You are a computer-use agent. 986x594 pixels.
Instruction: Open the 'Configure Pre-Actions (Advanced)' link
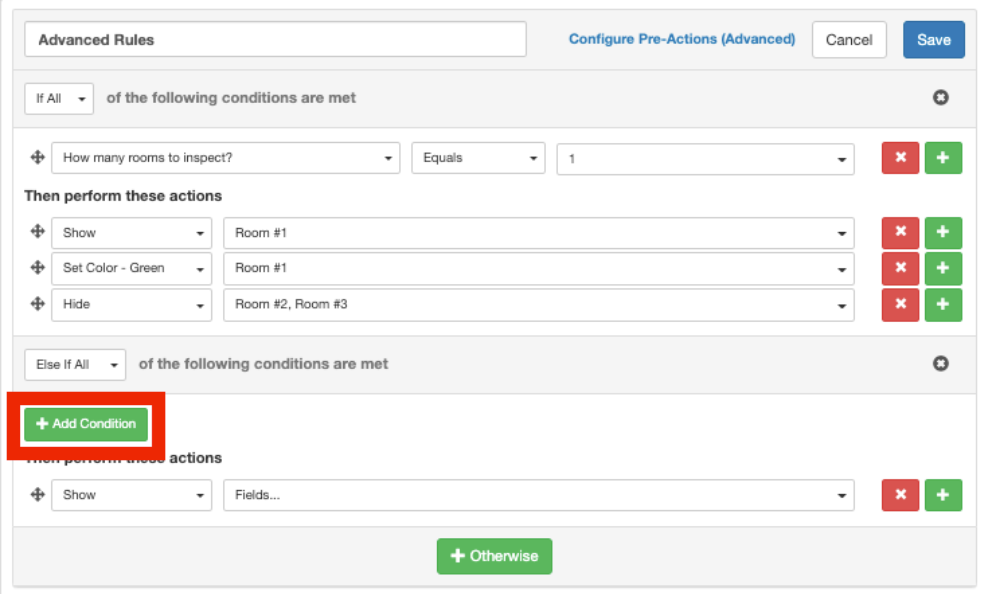pos(682,39)
